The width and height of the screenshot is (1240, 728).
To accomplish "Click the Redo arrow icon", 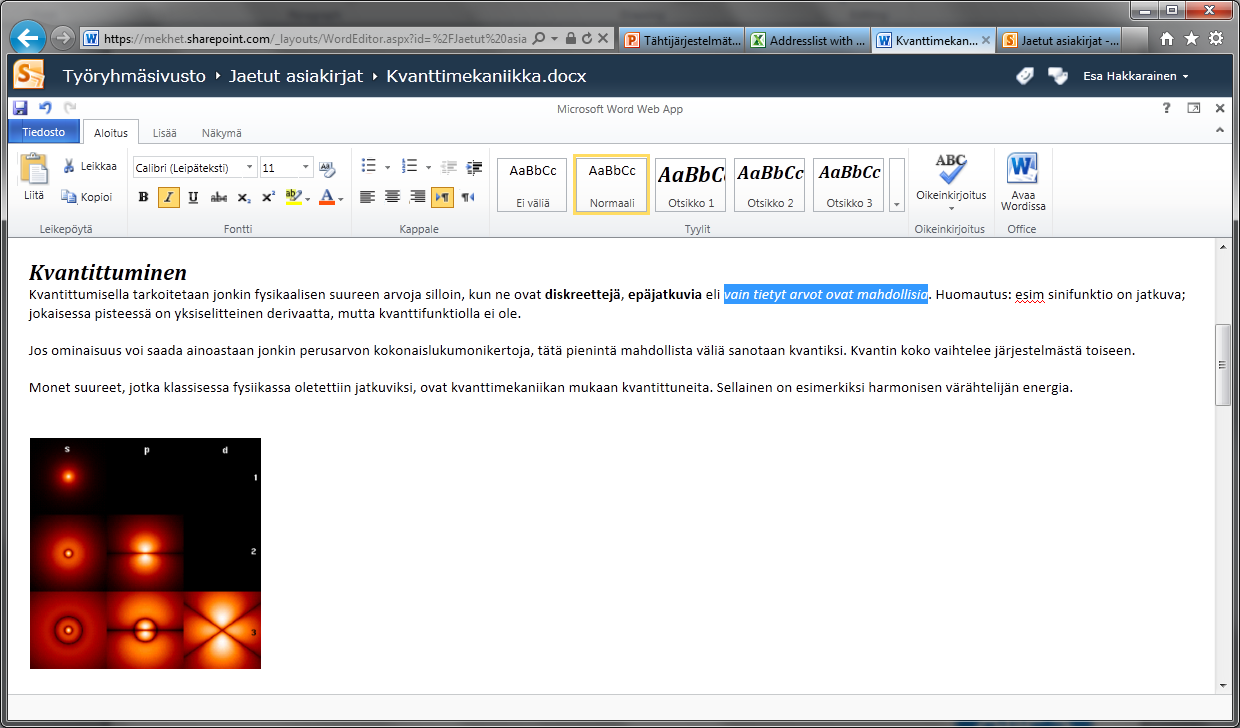I will (70, 108).
